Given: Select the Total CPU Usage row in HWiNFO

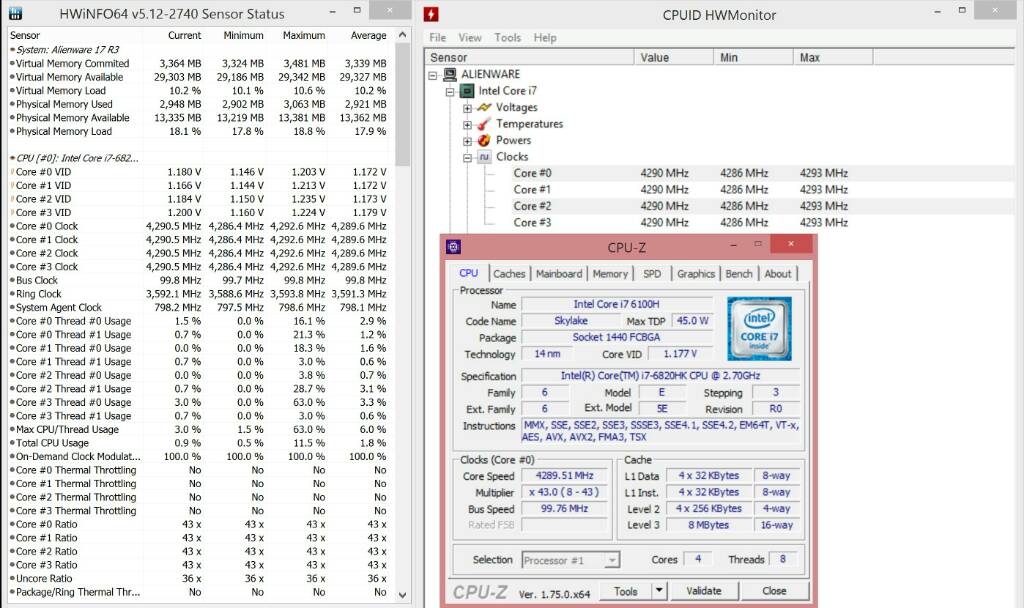Looking at the screenshot, I should (199, 443).
